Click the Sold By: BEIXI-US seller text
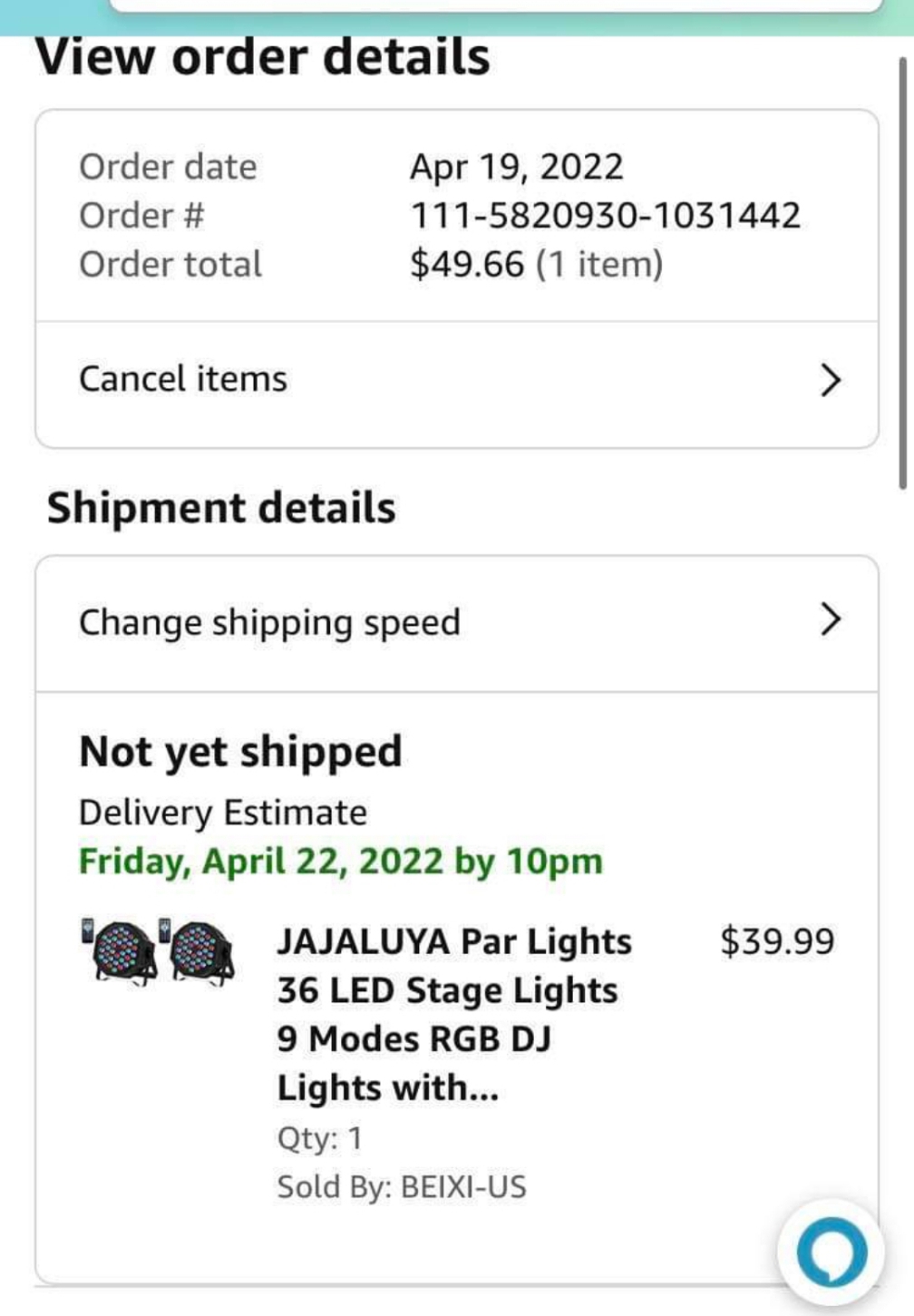 coord(401,1187)
